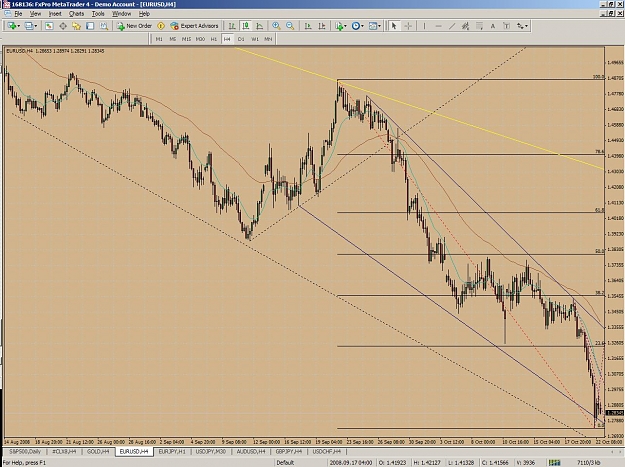Switch to Line Chart mode
This screenshot has height=467, width=625.
[x=259, y=26]
